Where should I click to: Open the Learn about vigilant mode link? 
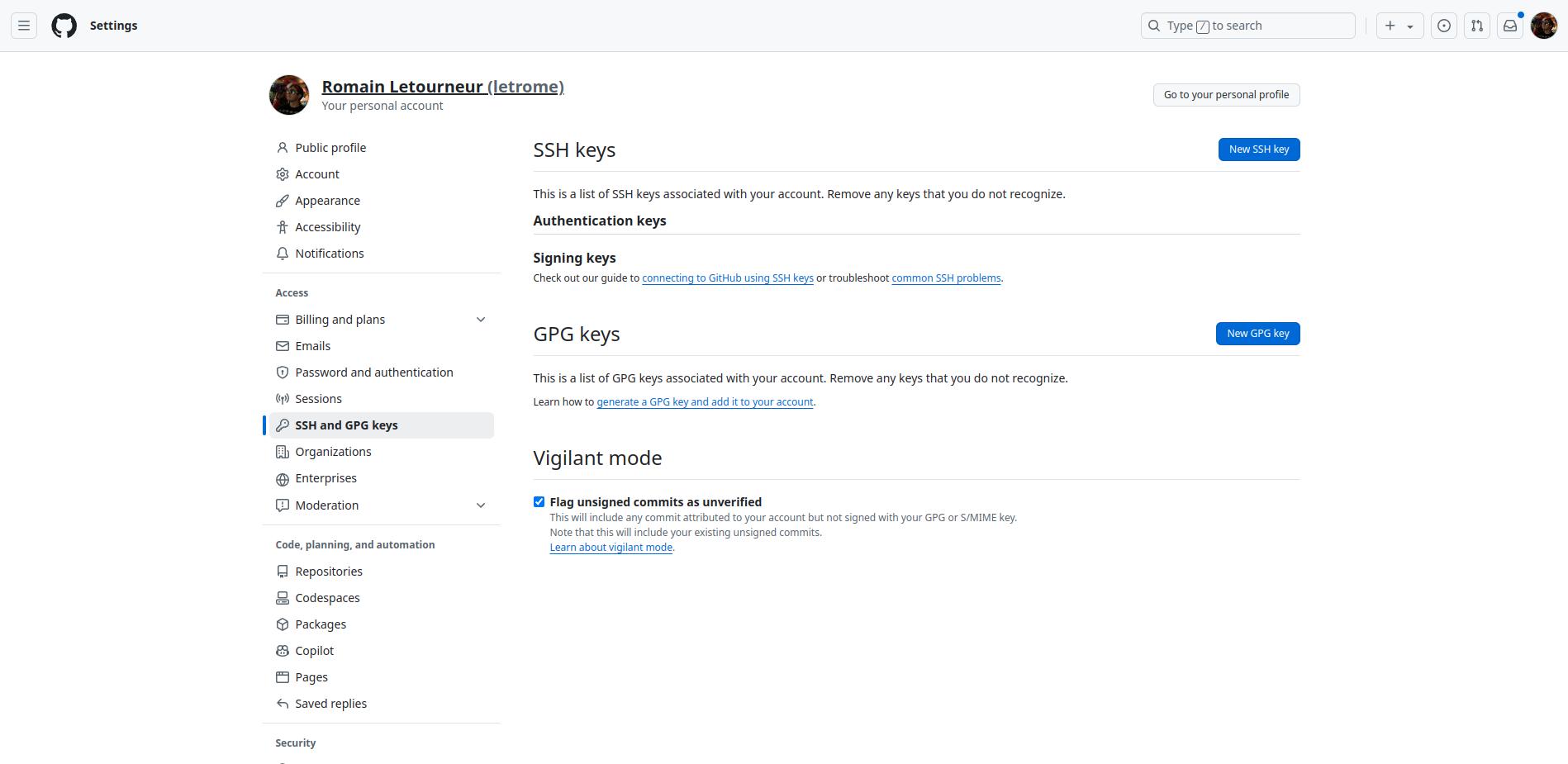611,547
